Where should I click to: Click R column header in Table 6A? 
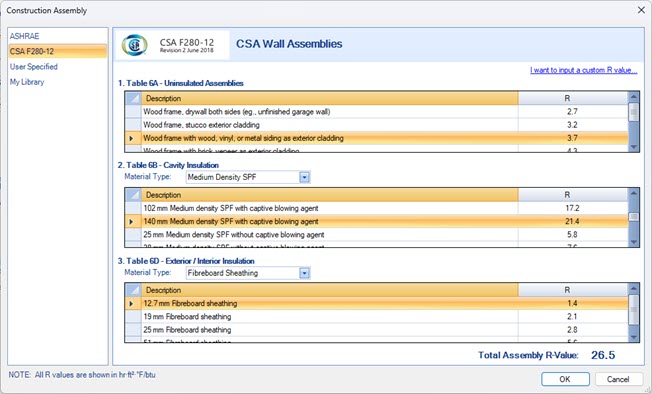click(x=573, y=98)
